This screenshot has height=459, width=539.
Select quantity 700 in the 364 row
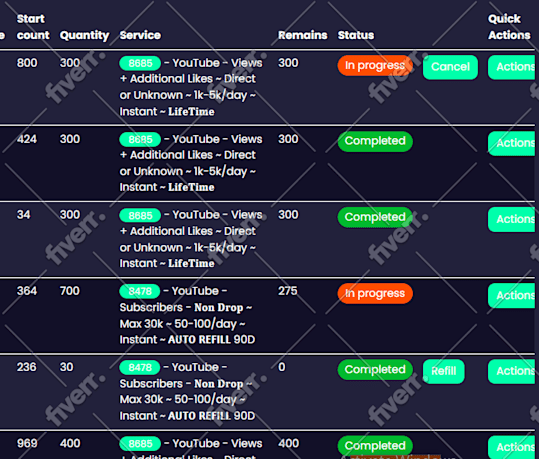pos(70,291)
